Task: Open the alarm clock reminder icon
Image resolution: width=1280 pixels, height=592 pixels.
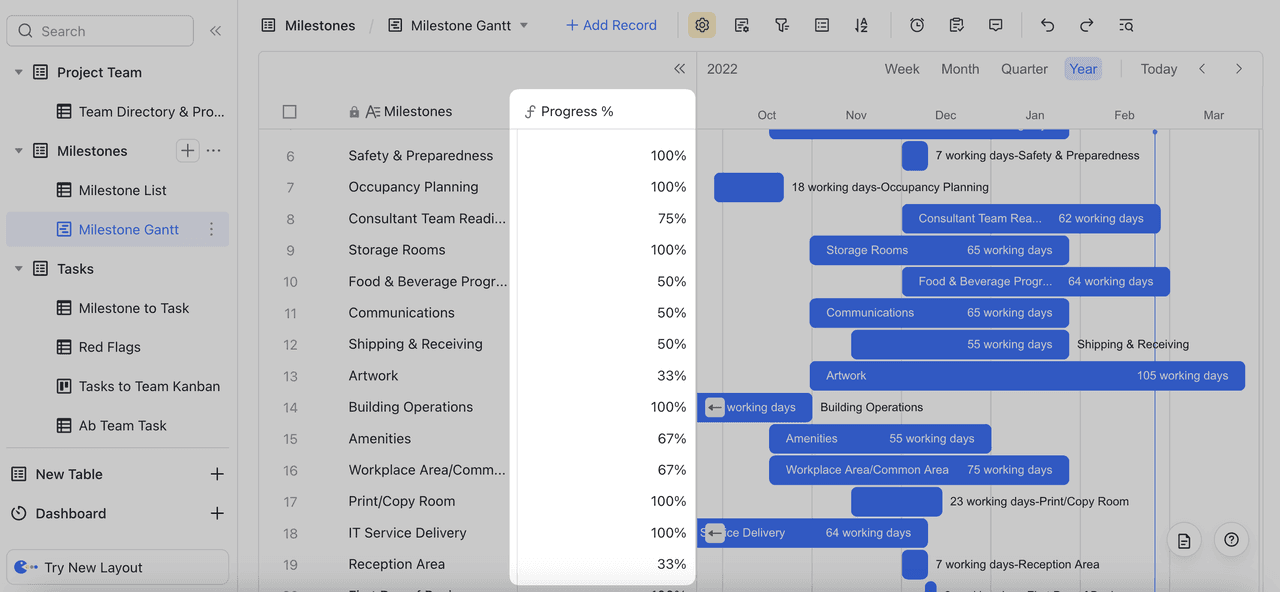Action: pos(917,25)
